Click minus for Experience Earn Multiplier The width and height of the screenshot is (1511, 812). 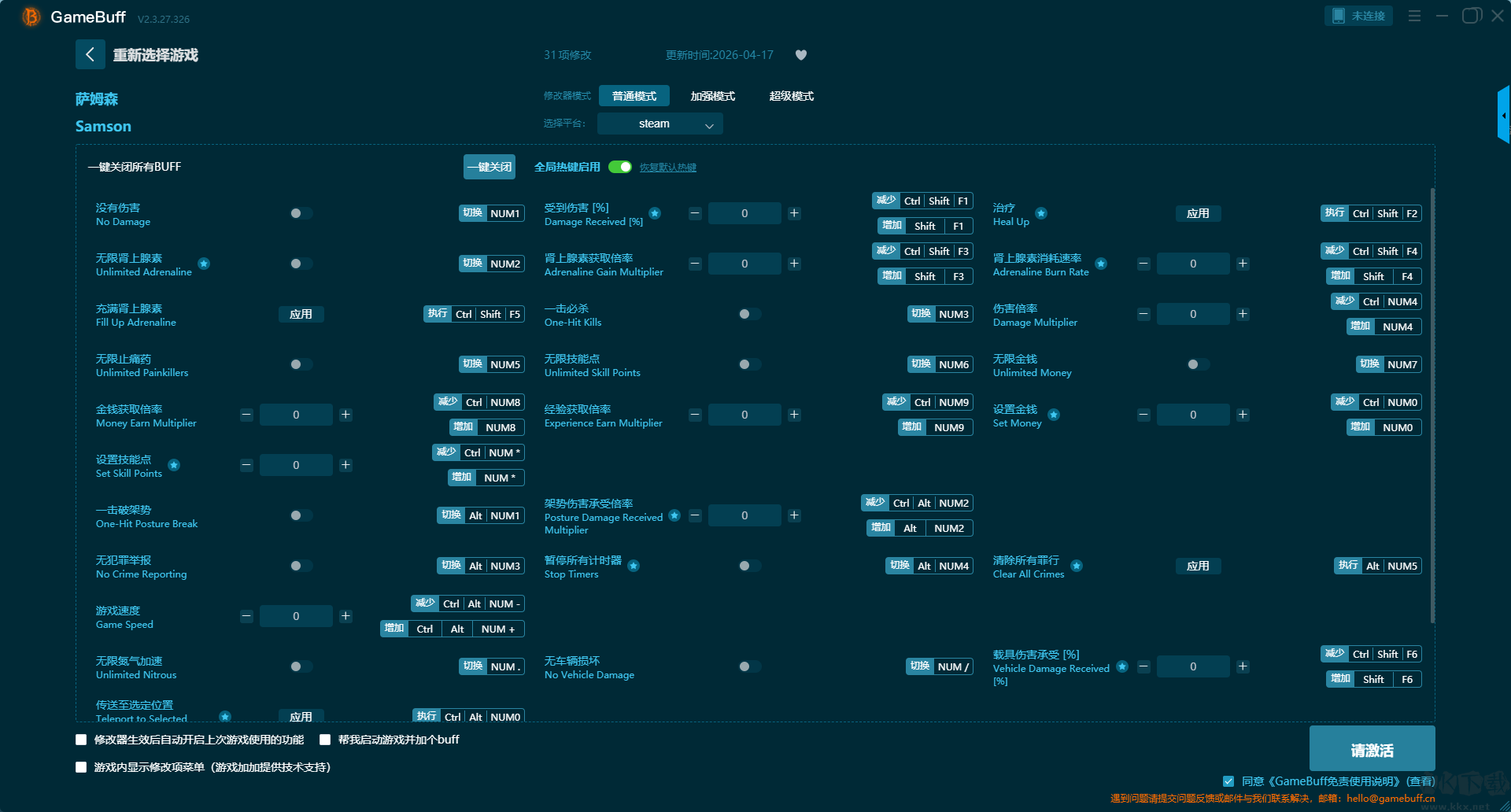tap(695, 415)
